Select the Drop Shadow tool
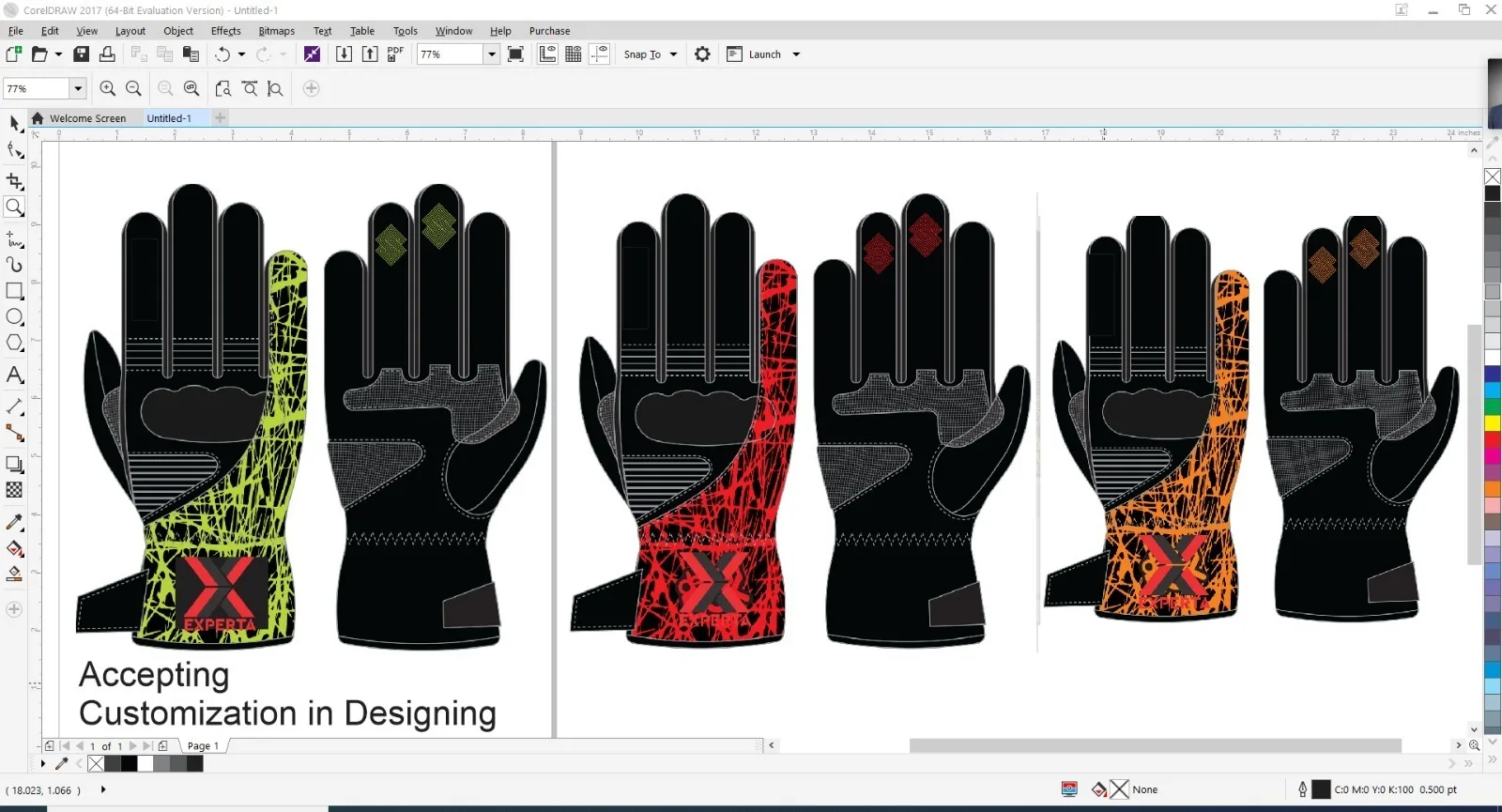Screen dimensions: 1502x812 click(14, 464)
